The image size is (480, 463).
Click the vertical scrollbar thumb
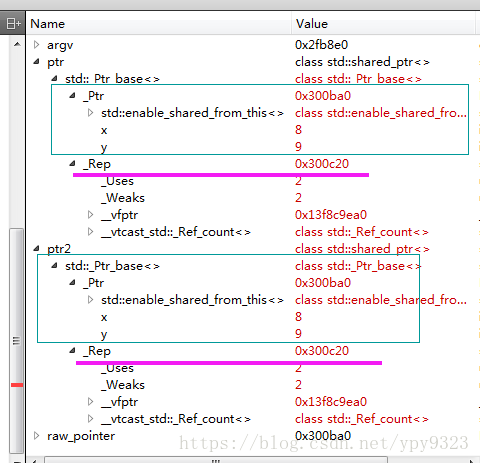point(16,341)
